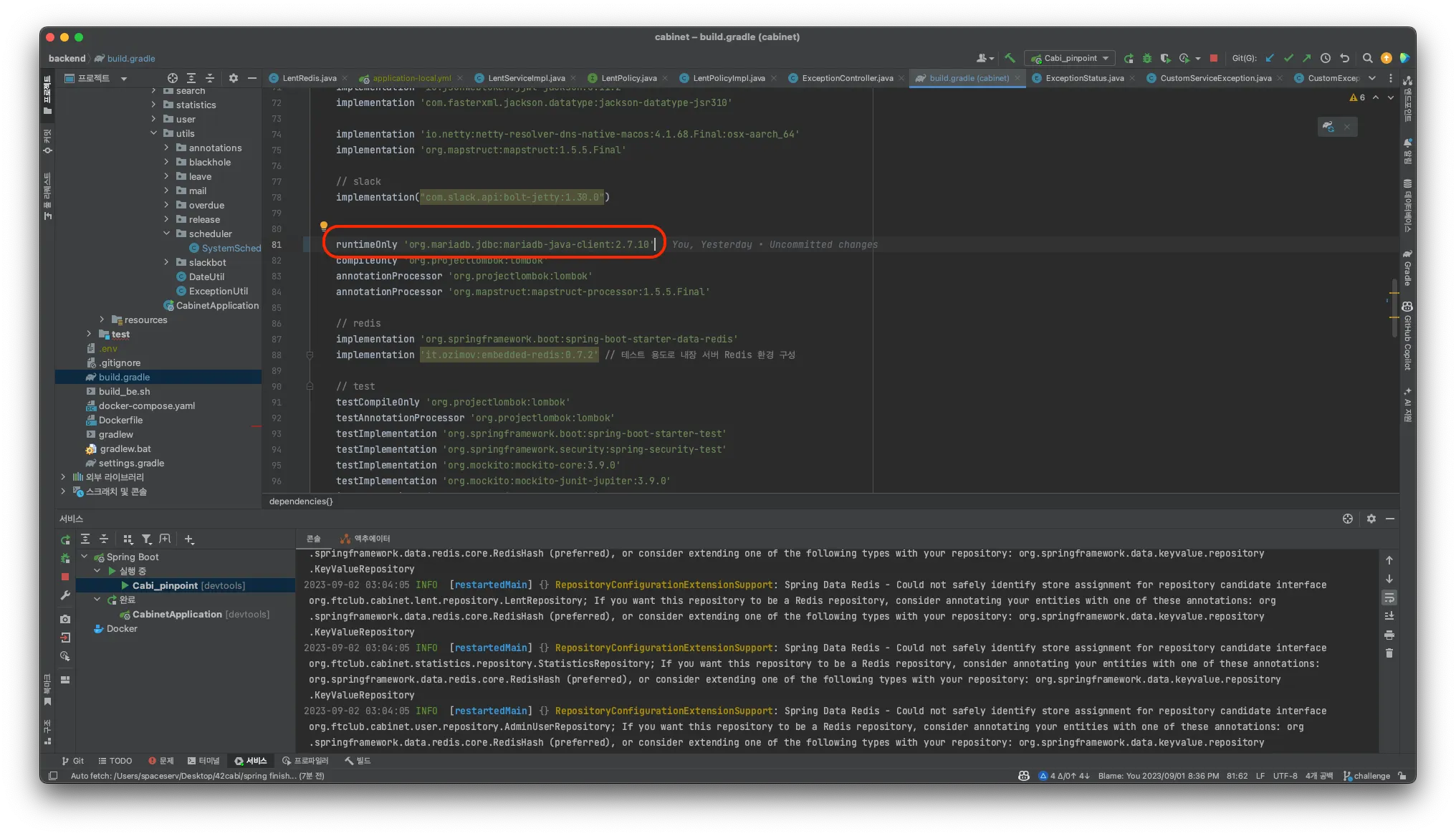This screenshot has height=836, width=1456.
Task: Collapse the scheduler folder in project tree
Action: coord(166,234)
